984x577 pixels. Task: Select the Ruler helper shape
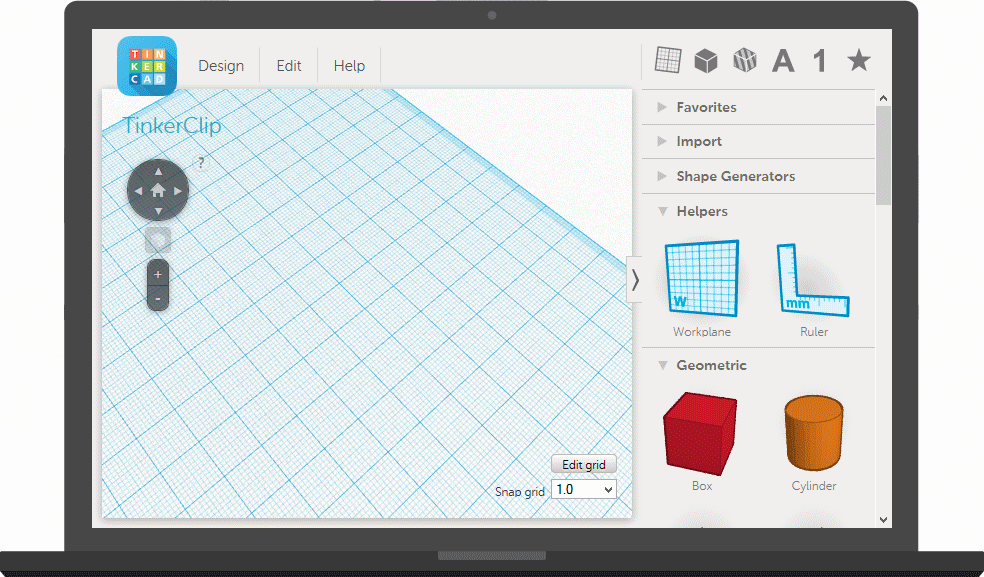813,280
